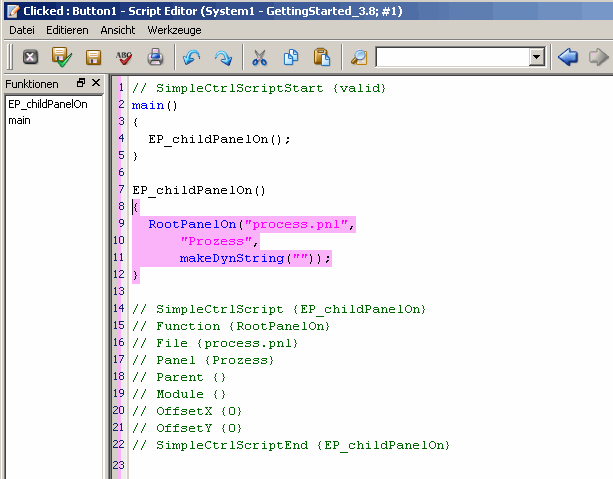
Task: Redo the last undone edit
Action: [x=222, y=57]
